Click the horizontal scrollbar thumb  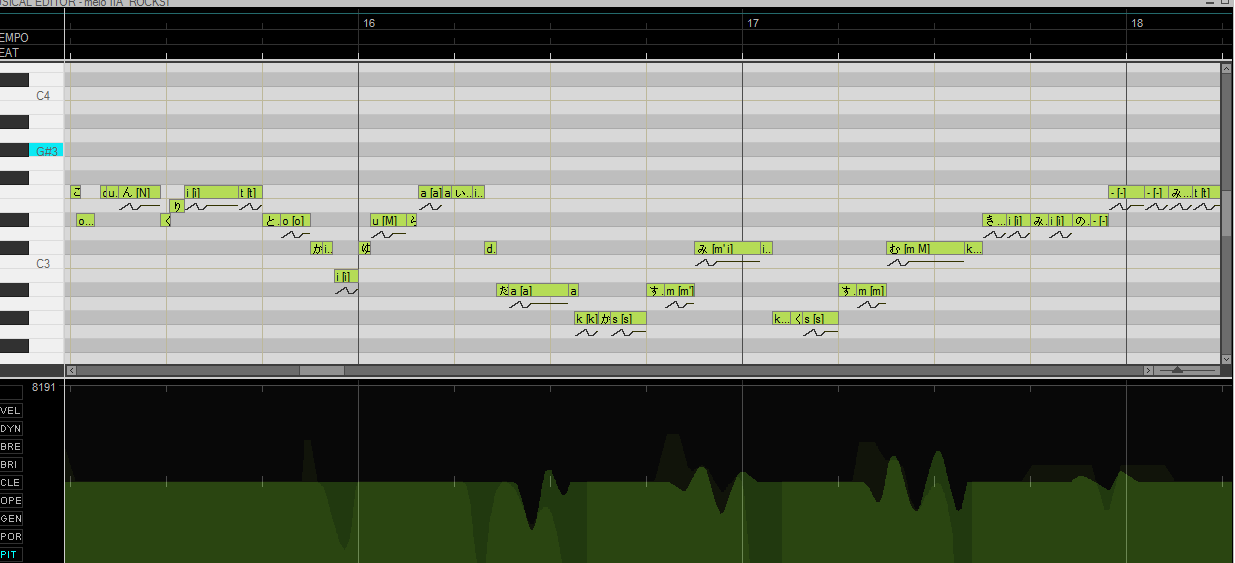click(322, 370)
